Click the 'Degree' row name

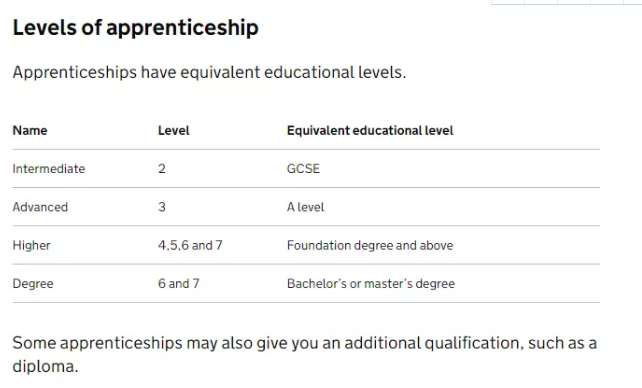[33, 284]
